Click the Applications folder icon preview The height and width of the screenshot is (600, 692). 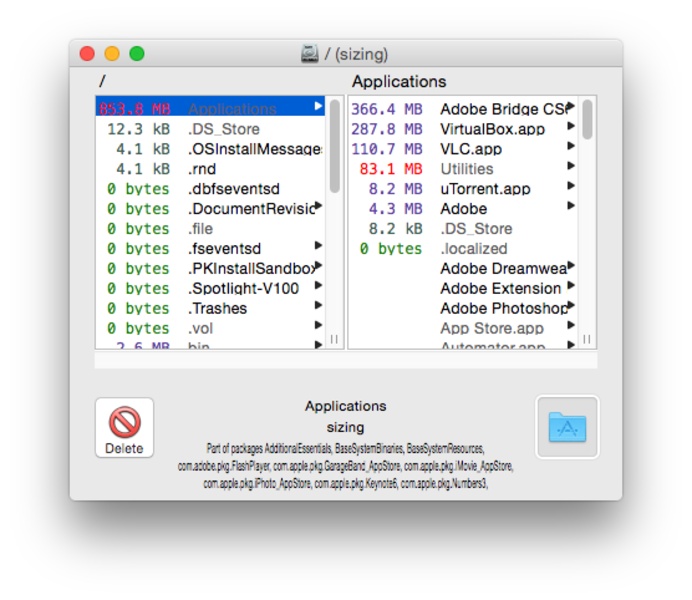click(567, 427)
